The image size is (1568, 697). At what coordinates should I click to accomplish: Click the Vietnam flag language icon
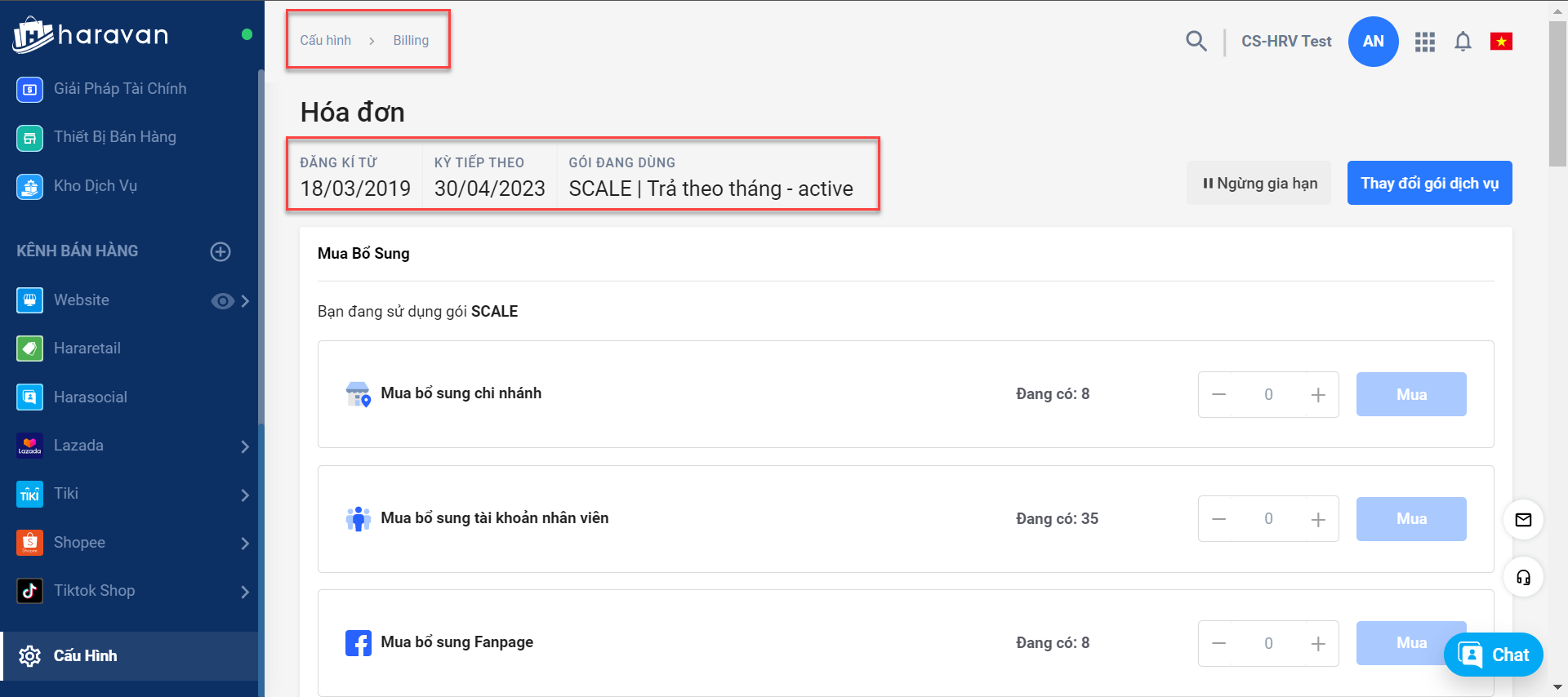(1501, 41)
